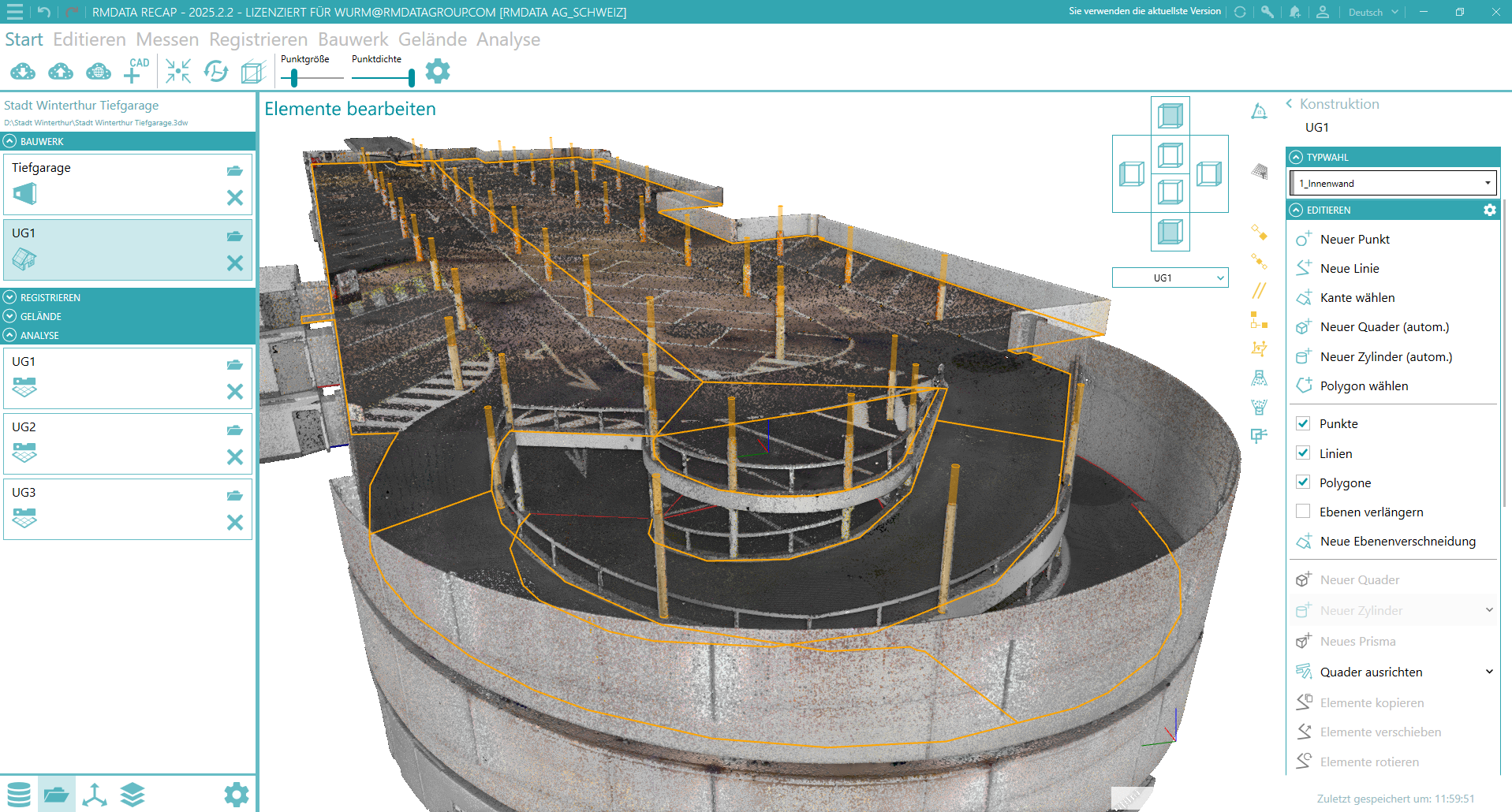This screenshot has height=812, width=1512.
Task: Click the CAD import icon
Action: coord(136,71)
